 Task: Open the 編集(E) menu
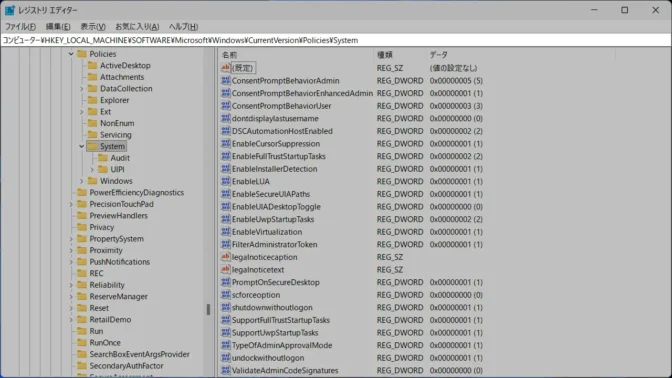58,27
